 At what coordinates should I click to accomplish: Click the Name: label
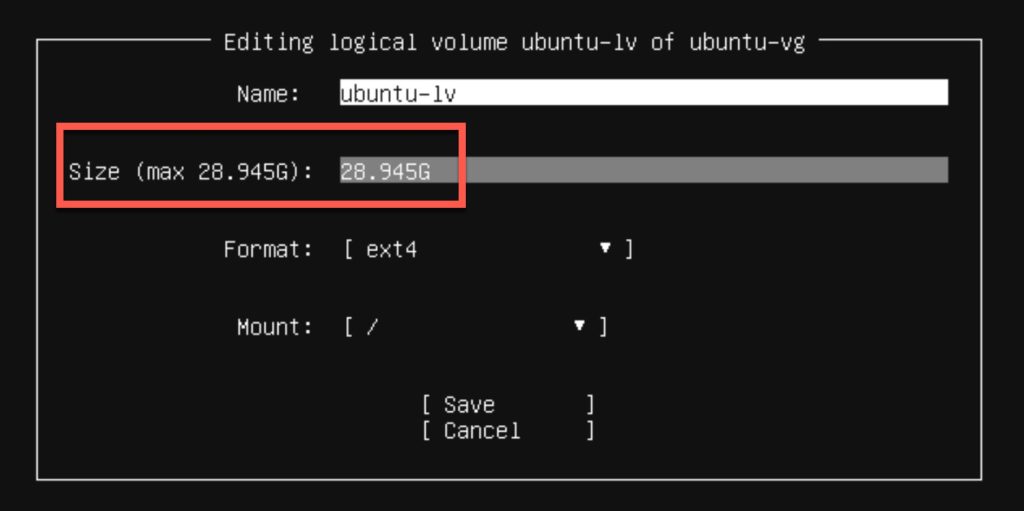coord(268,94)
